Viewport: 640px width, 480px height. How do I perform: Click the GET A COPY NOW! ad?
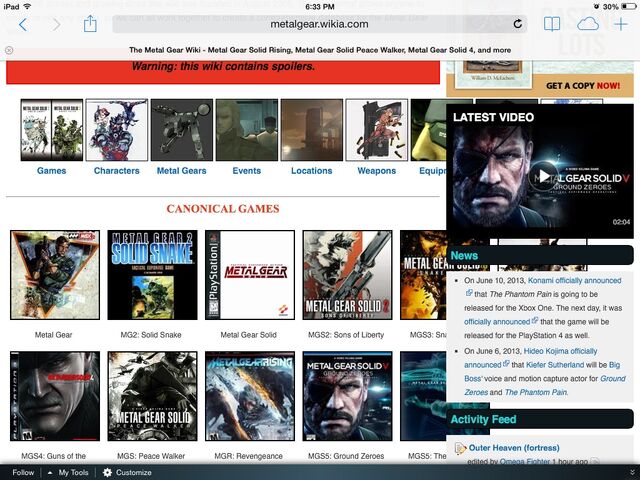click(x=583, y=86)
